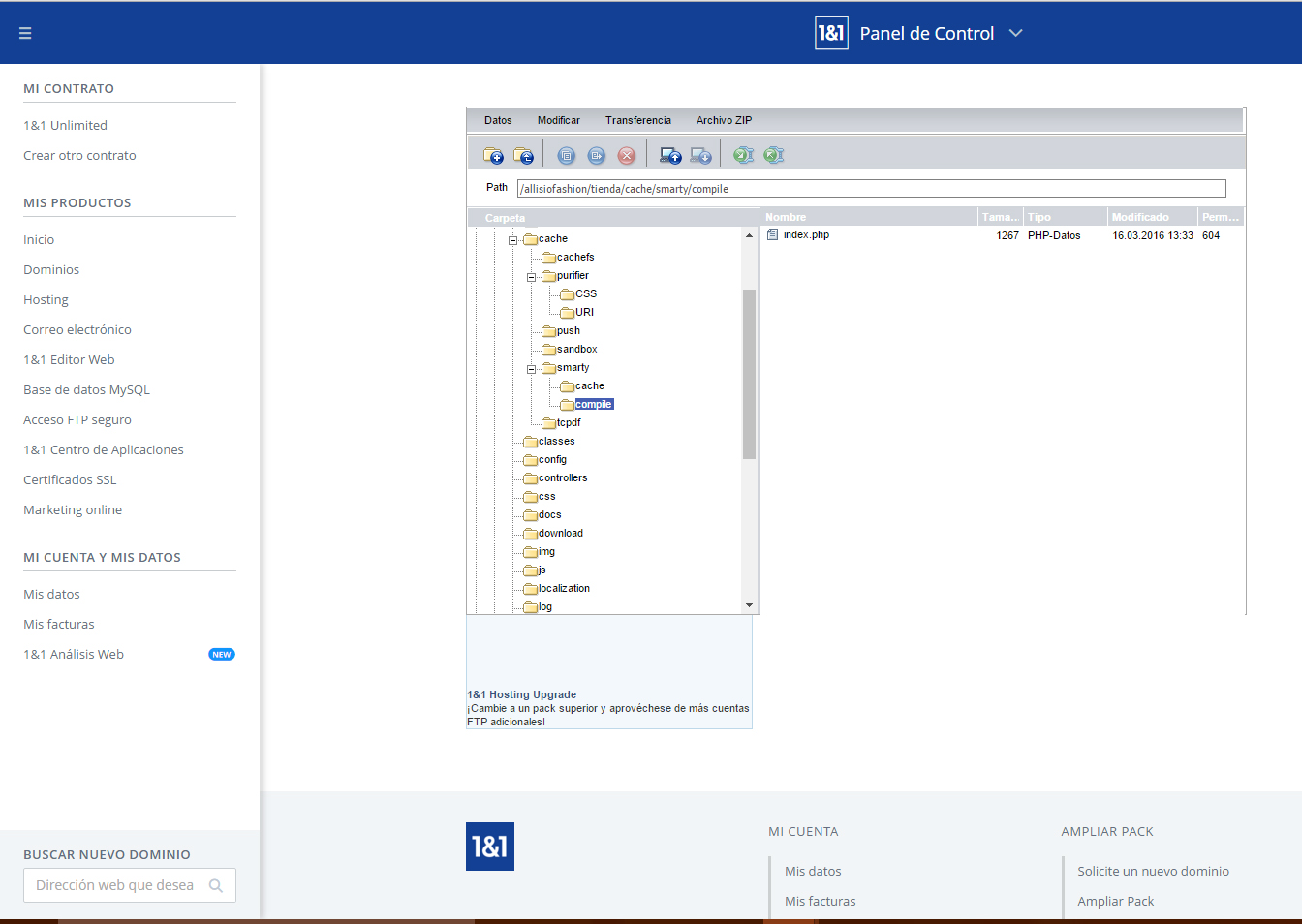Click the extract ZIP toolbar icon
Viewport: 1302px width, 924px height.
point(773,155)
